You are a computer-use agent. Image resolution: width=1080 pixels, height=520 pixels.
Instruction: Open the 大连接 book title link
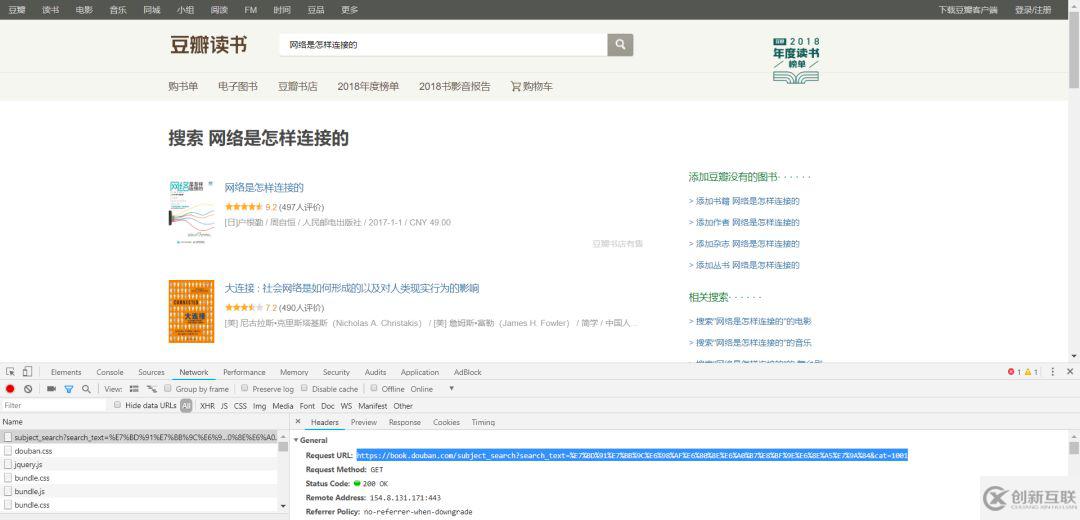click(x=352, y=288)
